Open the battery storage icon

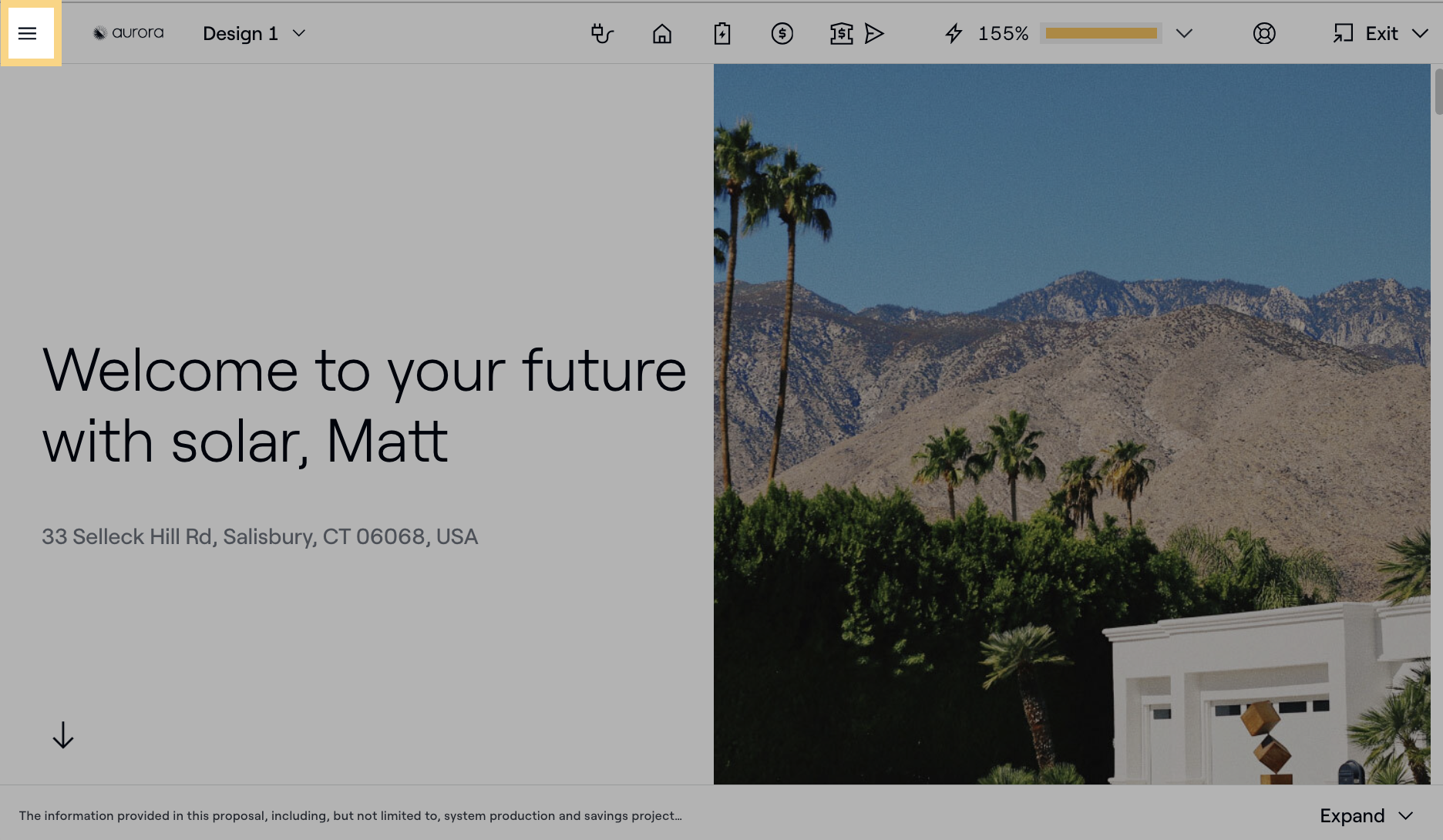click(721, 33)
